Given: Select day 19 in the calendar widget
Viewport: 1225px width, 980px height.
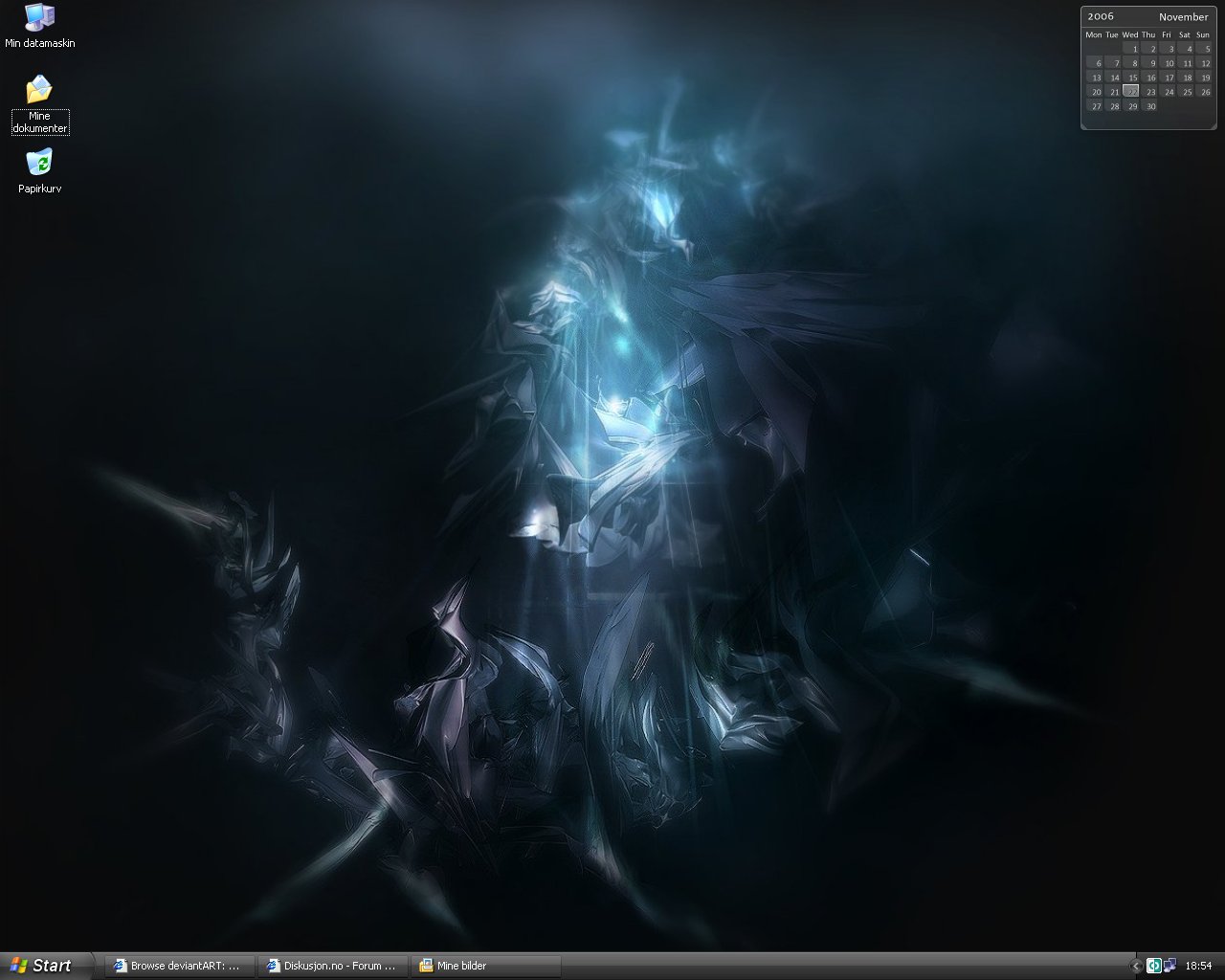Looking at the screenshot, I should [1203, 78].
